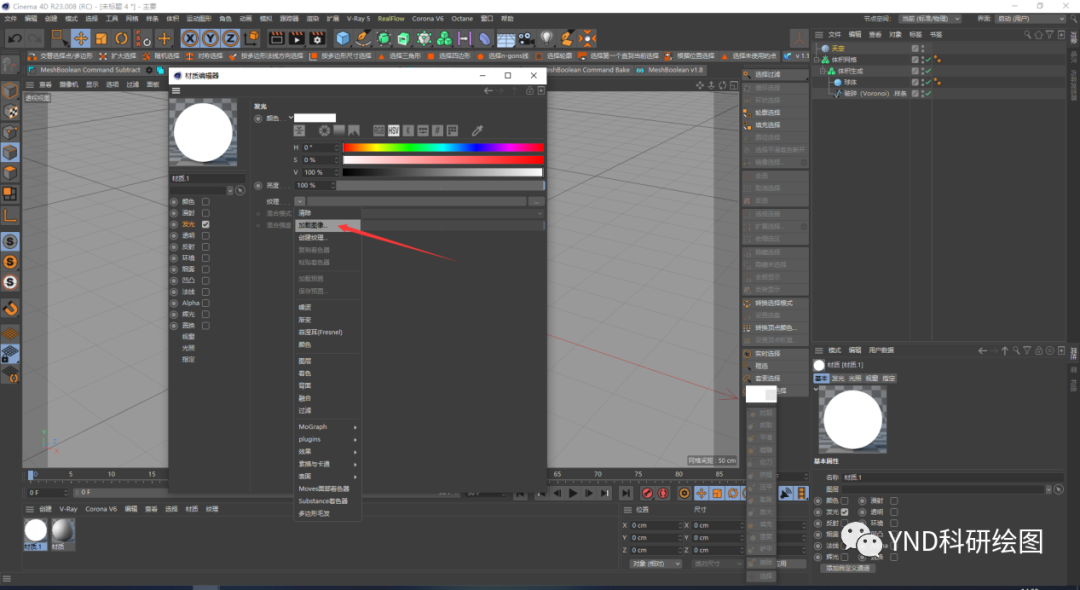Click the 转换选择模式 button
The image size is (1080, 590).
pyautogui.click(x=775, y=303)
